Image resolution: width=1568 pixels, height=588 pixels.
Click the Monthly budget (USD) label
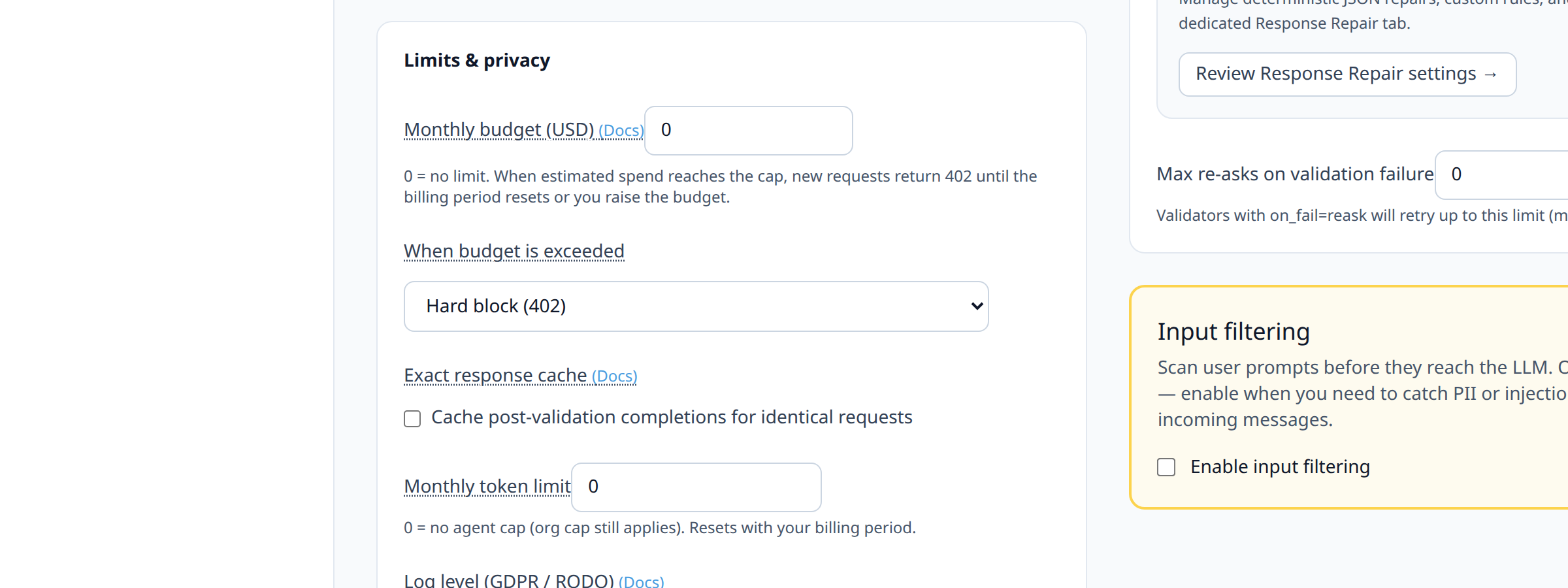[x=499, y=130]
